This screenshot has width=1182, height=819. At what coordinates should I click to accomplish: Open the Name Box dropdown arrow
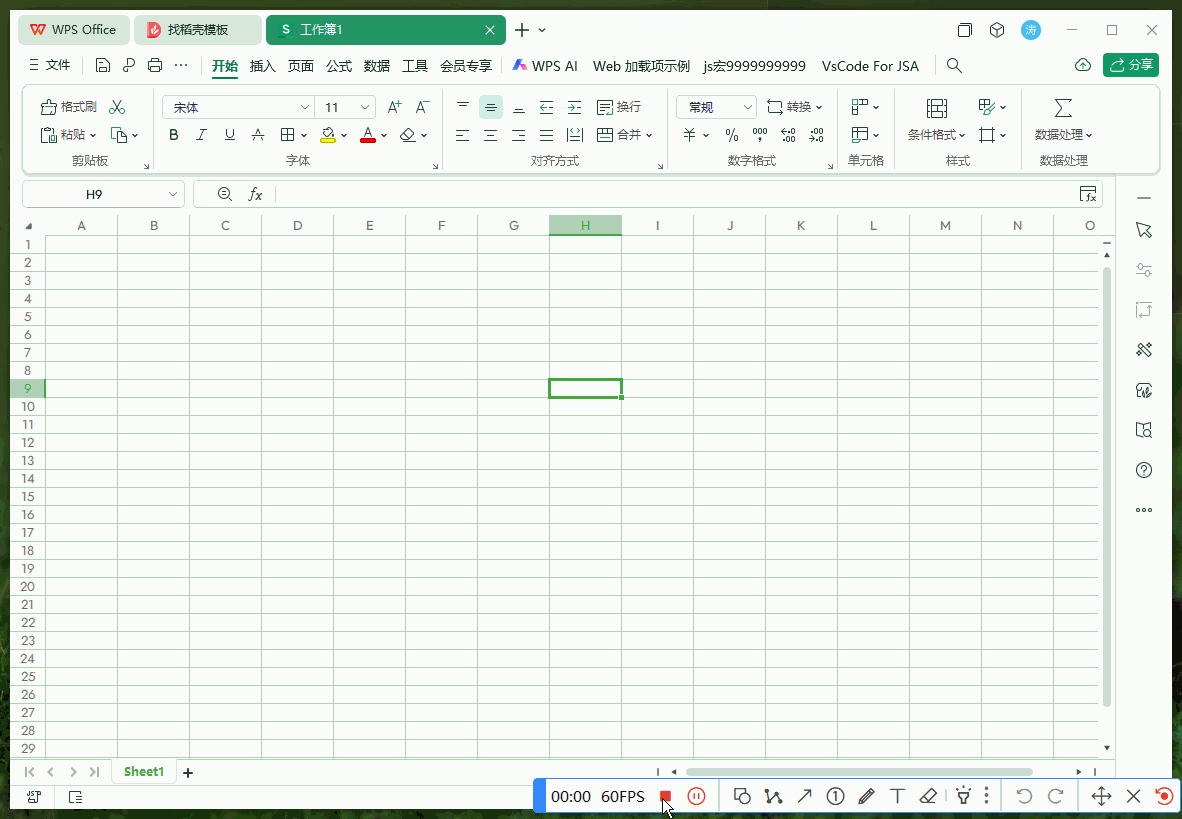[x=173, y=195]
